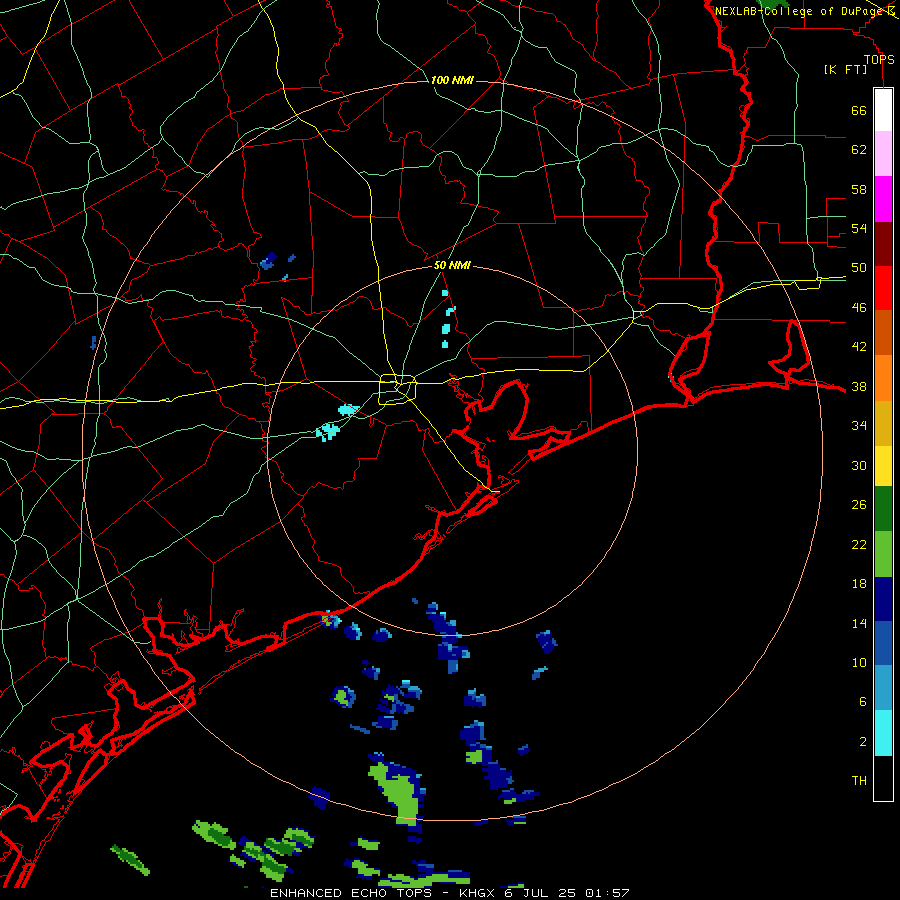Click the medium blue swatch near 14
The image size is (900, 900).
[x=883, y=643]
